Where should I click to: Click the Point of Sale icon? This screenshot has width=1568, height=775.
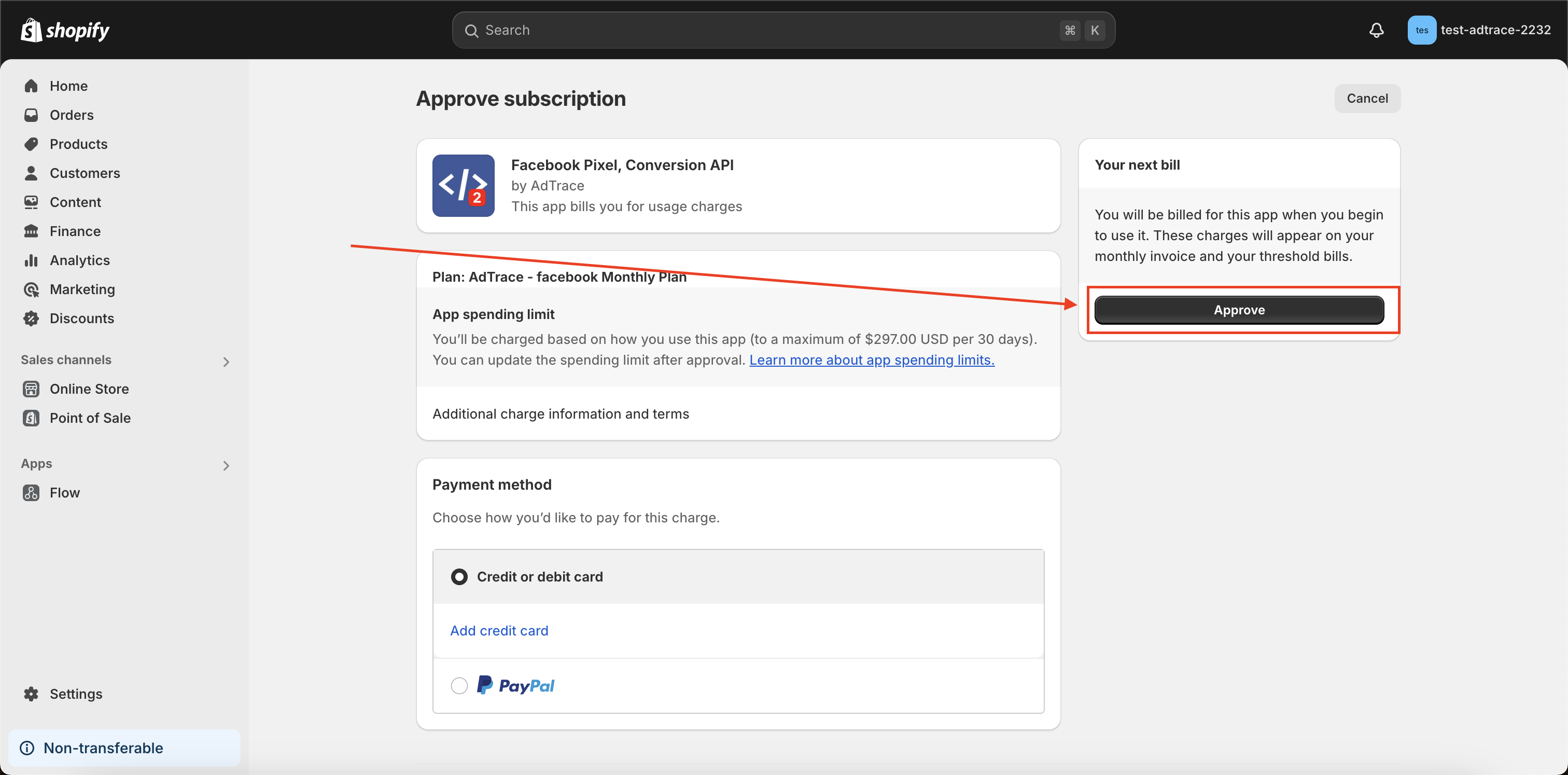click(x=31, y=418)
